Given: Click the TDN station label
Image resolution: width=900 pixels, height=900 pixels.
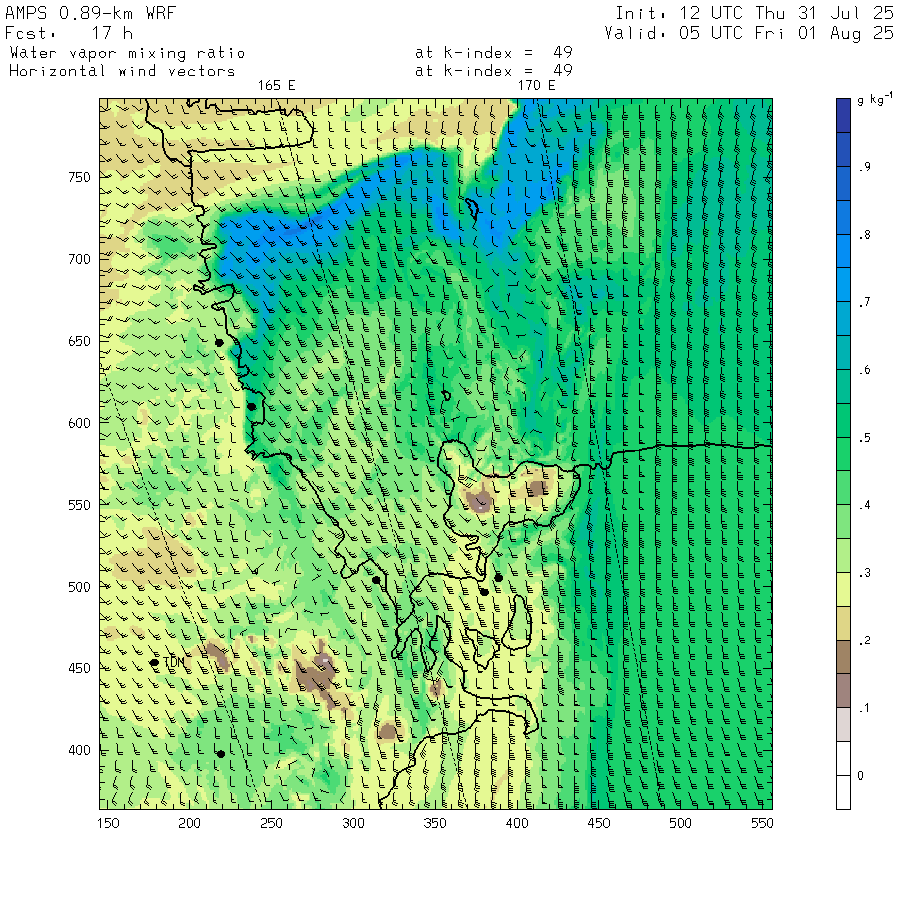Looking at the screenshot, I should pyautogui.click(x=174, y=662).
